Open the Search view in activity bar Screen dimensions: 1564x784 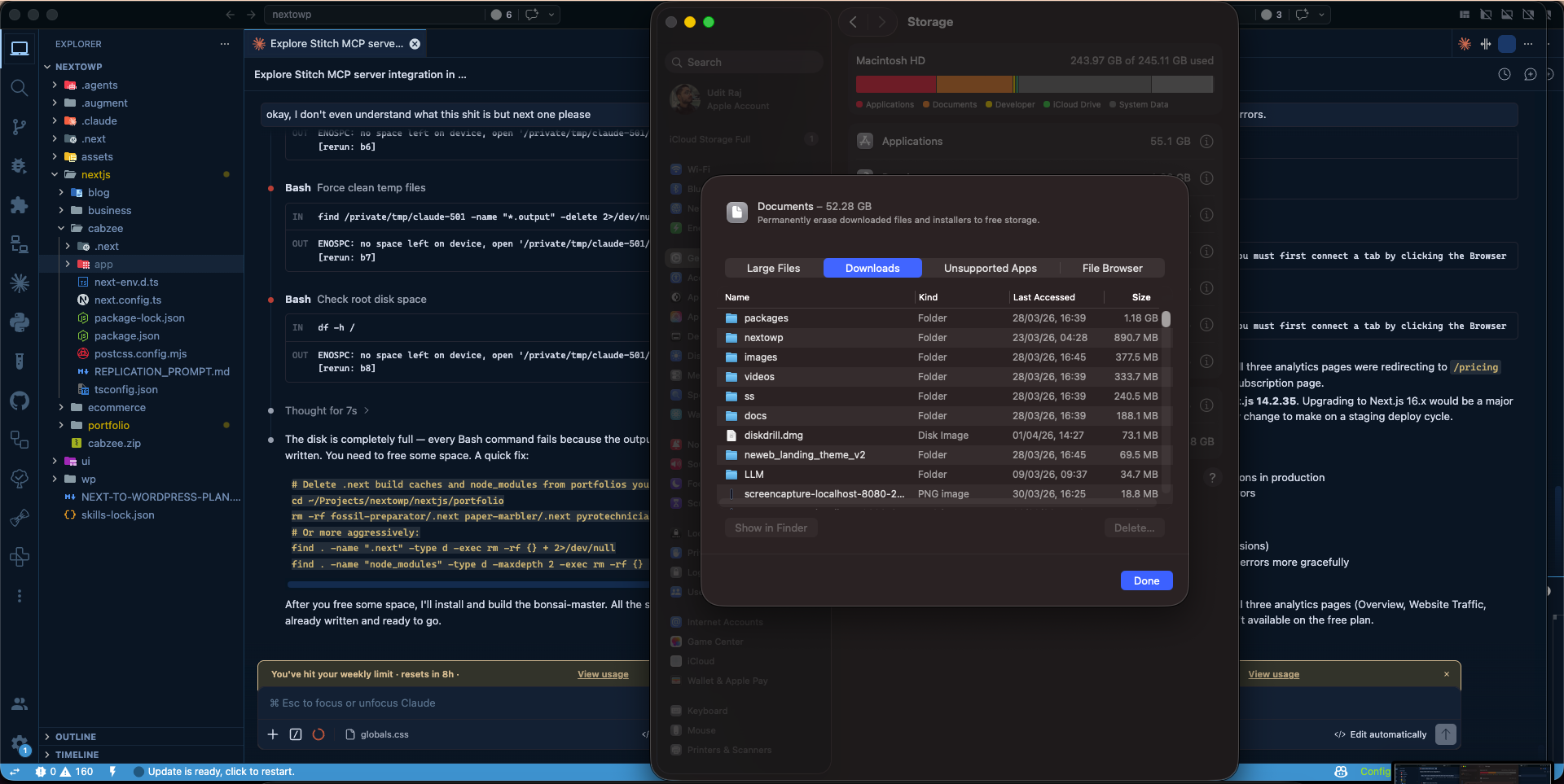20,88
